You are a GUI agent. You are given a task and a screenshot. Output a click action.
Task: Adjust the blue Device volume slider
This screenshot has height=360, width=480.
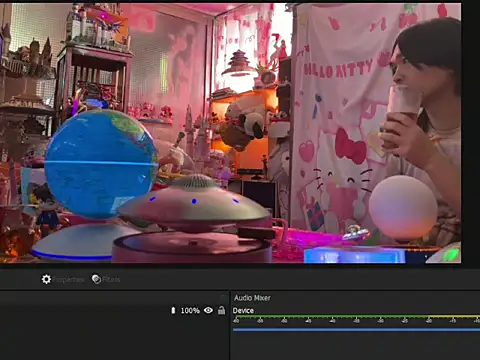pos(356,330)
